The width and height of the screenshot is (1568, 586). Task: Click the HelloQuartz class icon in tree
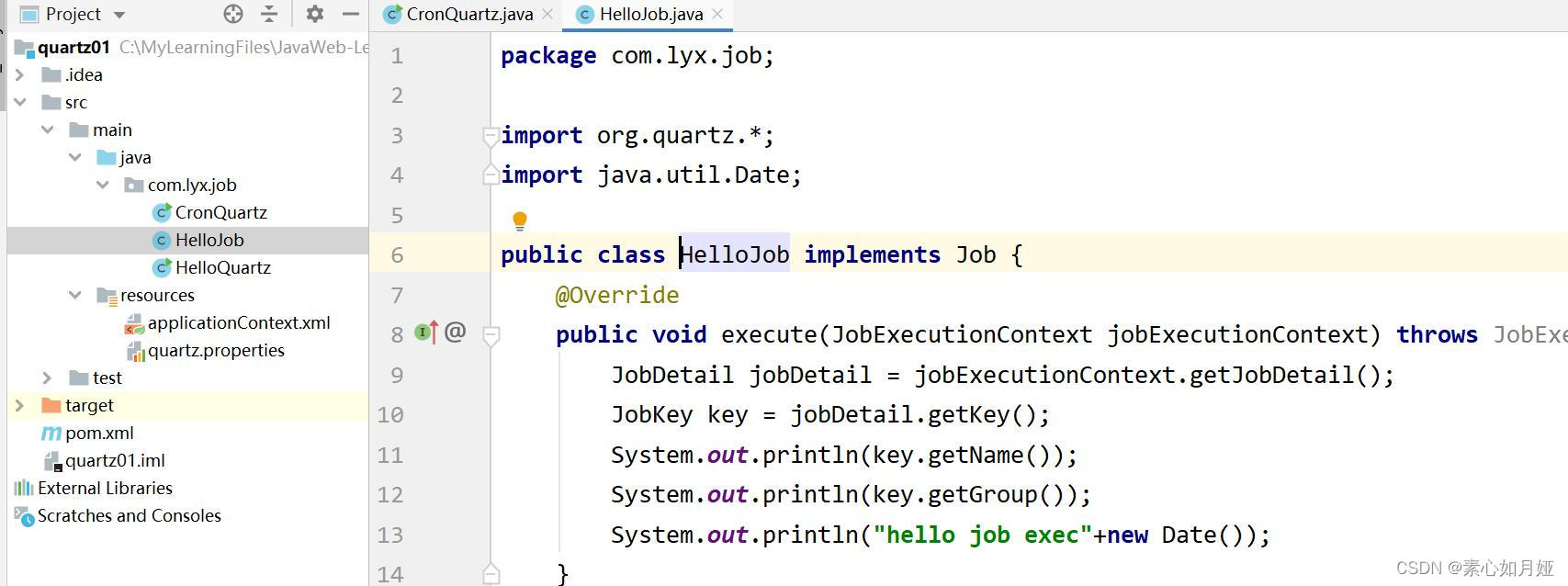162,267
